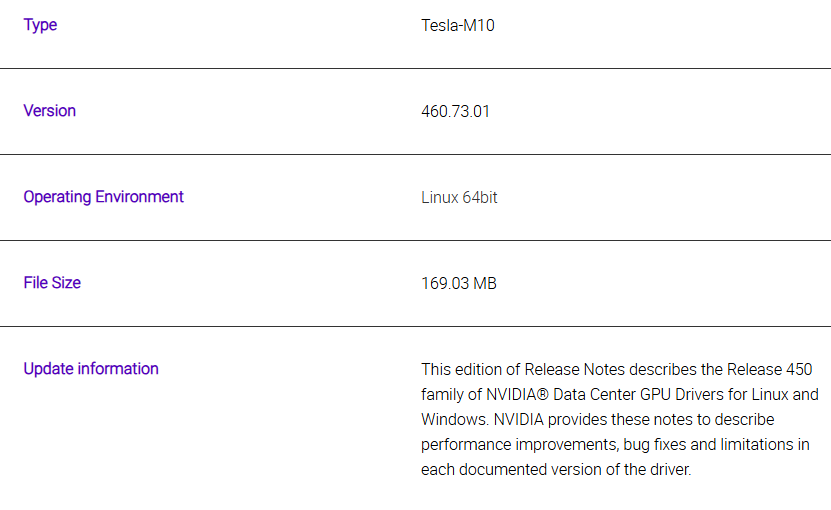Click the File Size label
The height and width of the screenshot is (510, 831).
point(52,283)
